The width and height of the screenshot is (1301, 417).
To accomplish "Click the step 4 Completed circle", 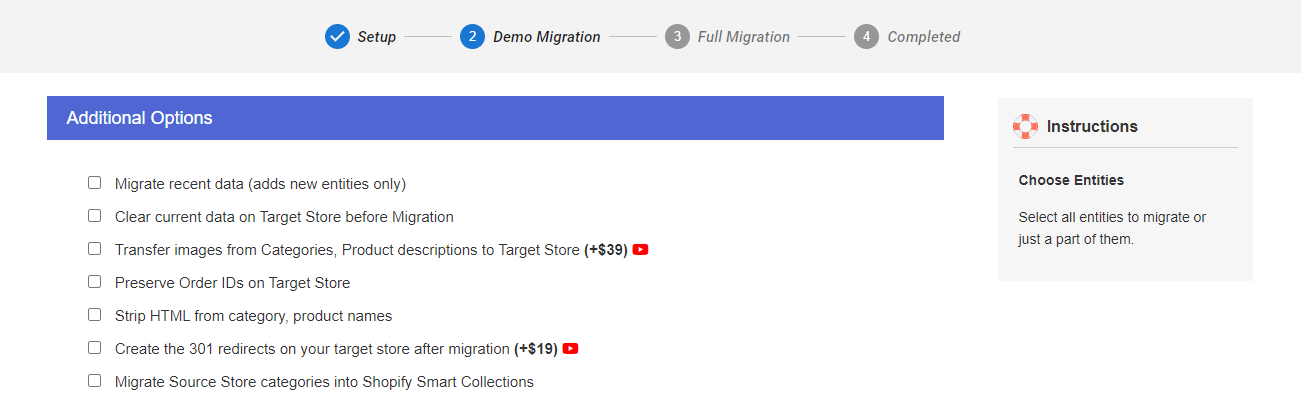I will 866,37.
